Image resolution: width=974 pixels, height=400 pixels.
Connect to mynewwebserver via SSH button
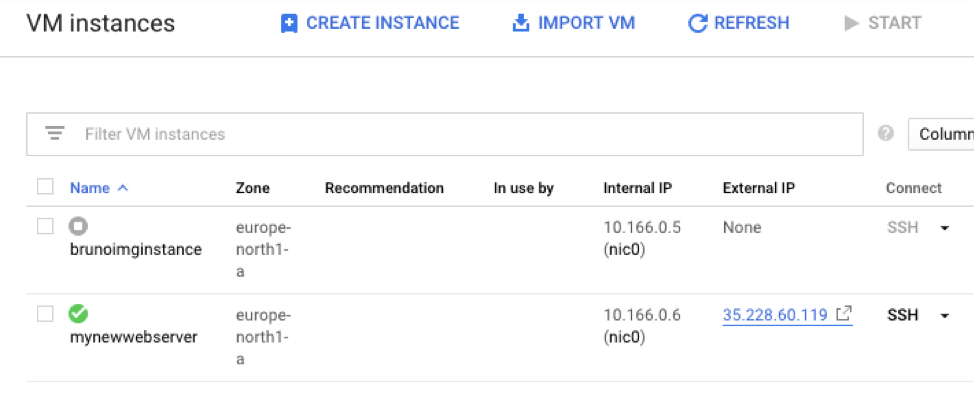click(903, 315)
